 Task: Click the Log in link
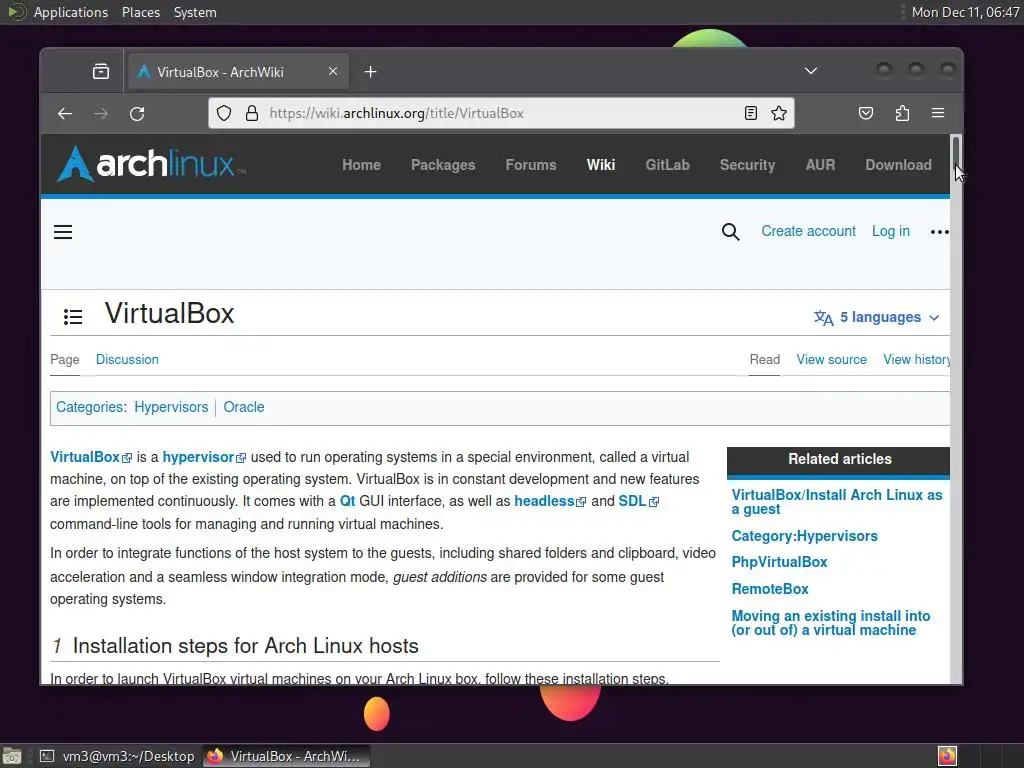pyautogui.click(x=891, y=231)
